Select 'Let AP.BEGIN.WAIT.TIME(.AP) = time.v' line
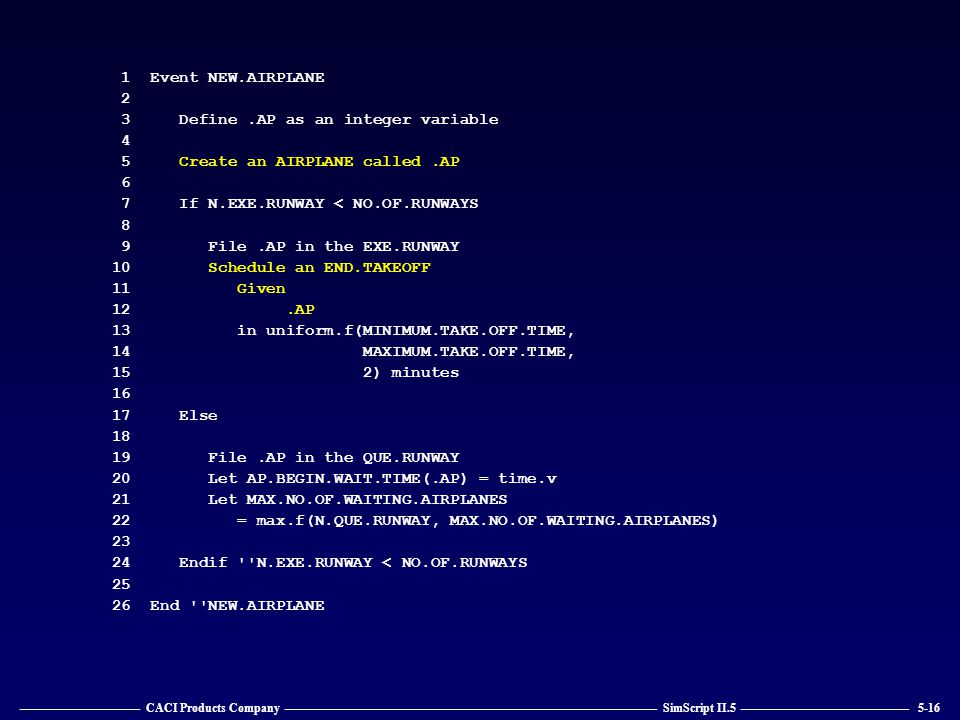Viewport: 960px width, 720px height. point(382,478)
